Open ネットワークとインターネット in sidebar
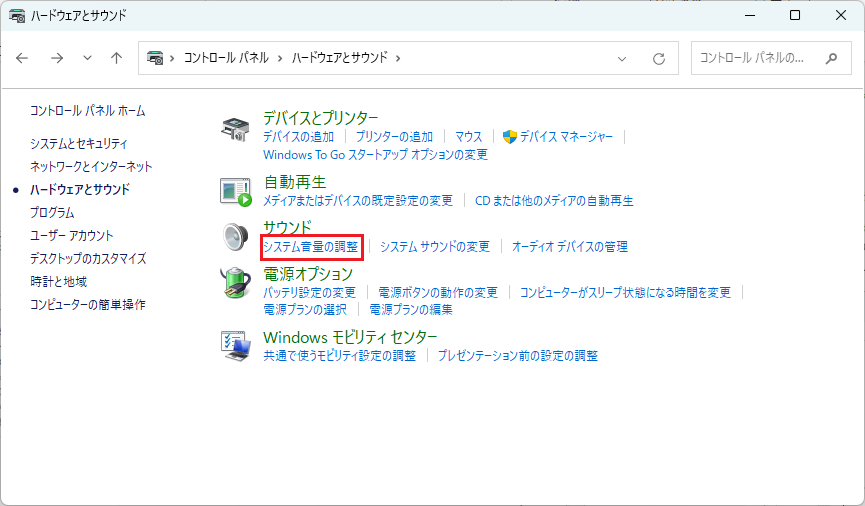 click(x=91, y=166)
